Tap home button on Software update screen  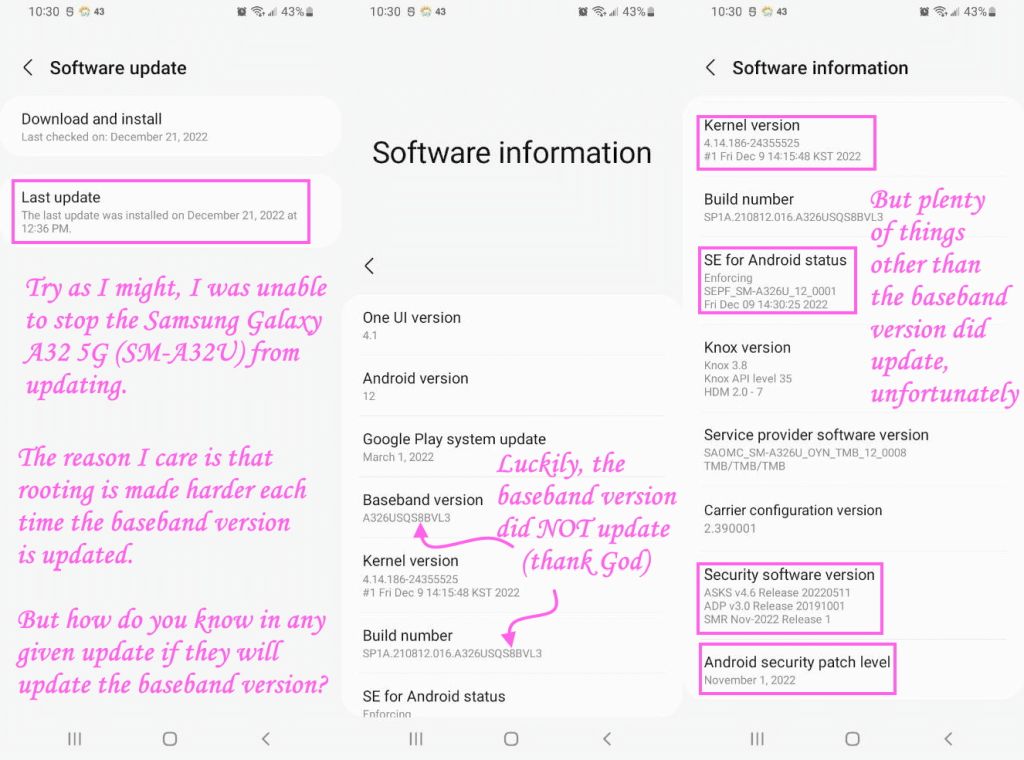pyautogui.click(x=170, y=738)
